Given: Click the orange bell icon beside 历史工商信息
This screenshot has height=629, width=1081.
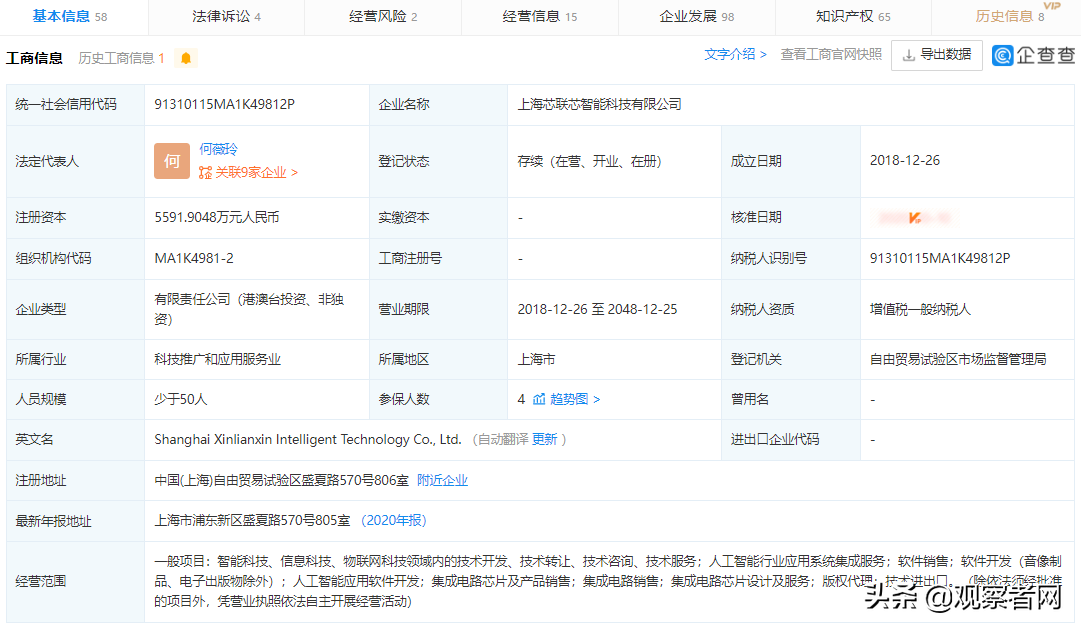Looking at the screenshot, I should [185, 58].
